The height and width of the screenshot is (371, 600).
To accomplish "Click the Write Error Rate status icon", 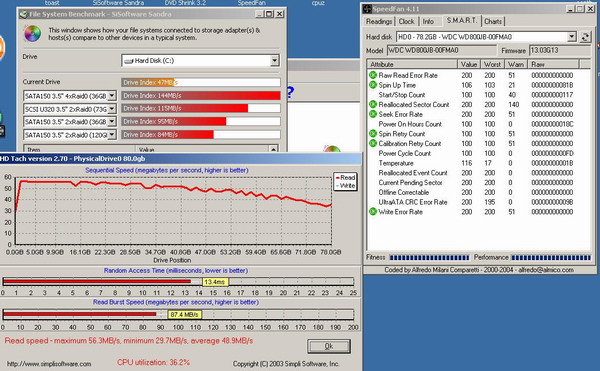I will point(373,212).
